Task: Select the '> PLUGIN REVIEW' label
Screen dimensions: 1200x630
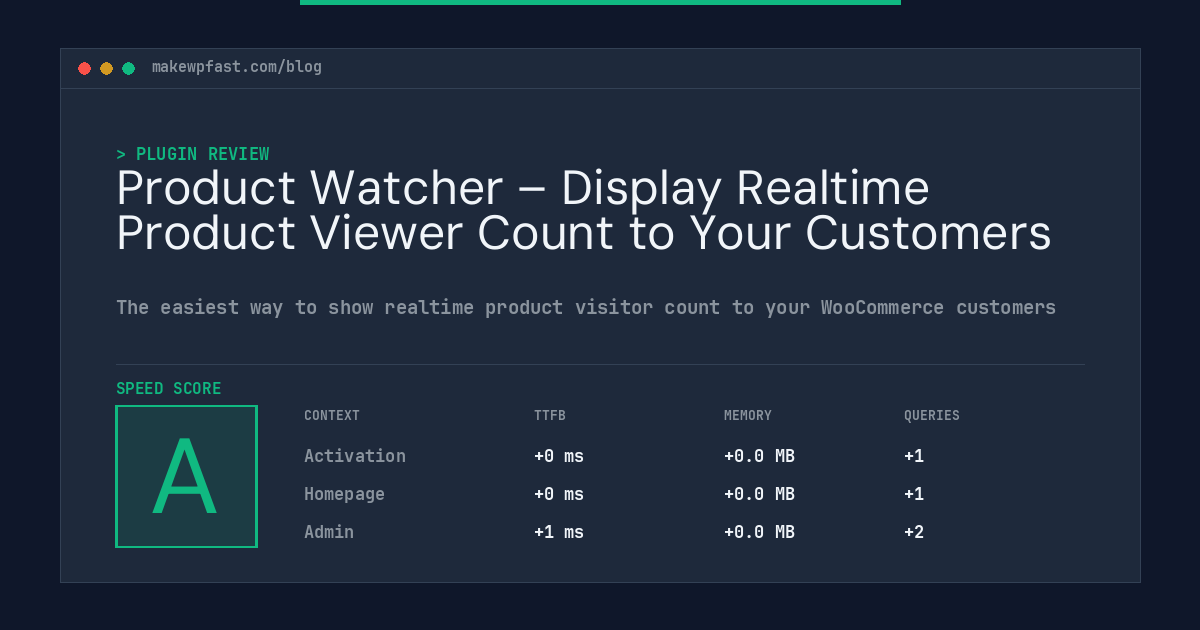Action: [193, 154]
